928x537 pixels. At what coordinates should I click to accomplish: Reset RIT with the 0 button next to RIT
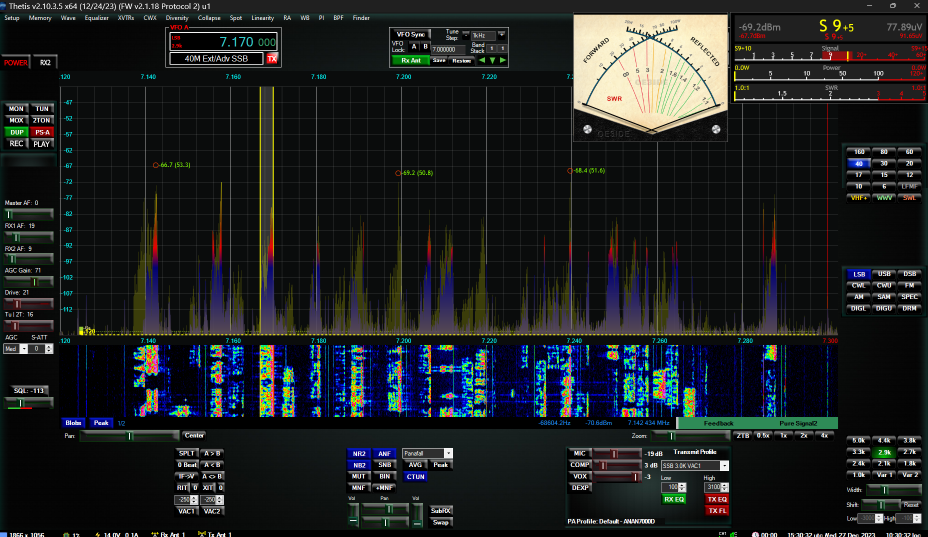click(195, 488)
